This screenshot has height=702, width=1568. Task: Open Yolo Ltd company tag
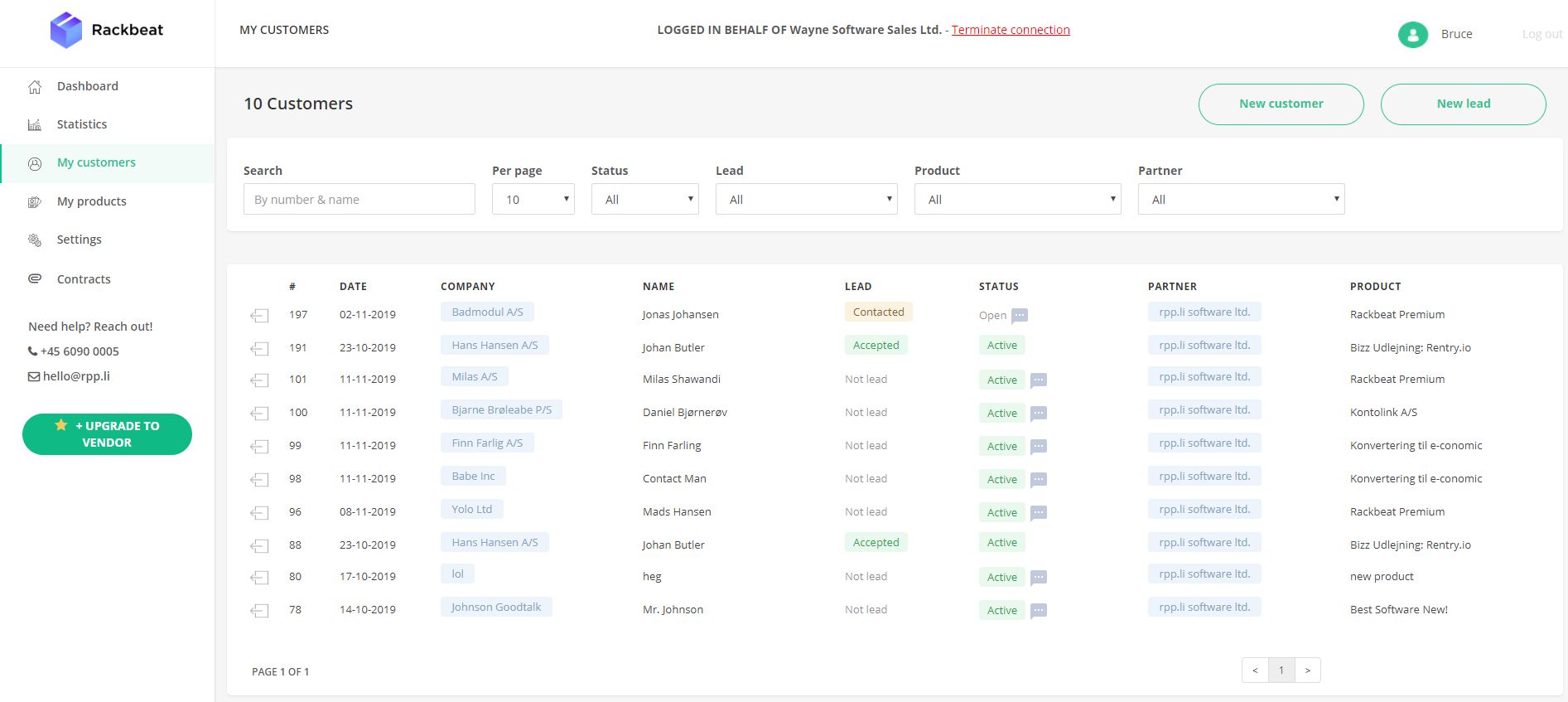(x=472, y=510)
